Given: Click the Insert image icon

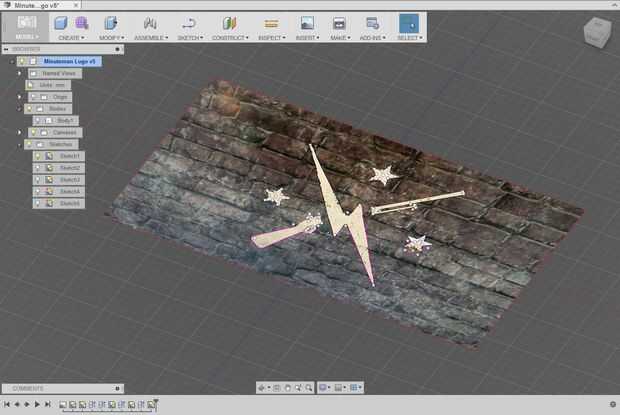Looking at the screenshot, I should pos(307,23).
